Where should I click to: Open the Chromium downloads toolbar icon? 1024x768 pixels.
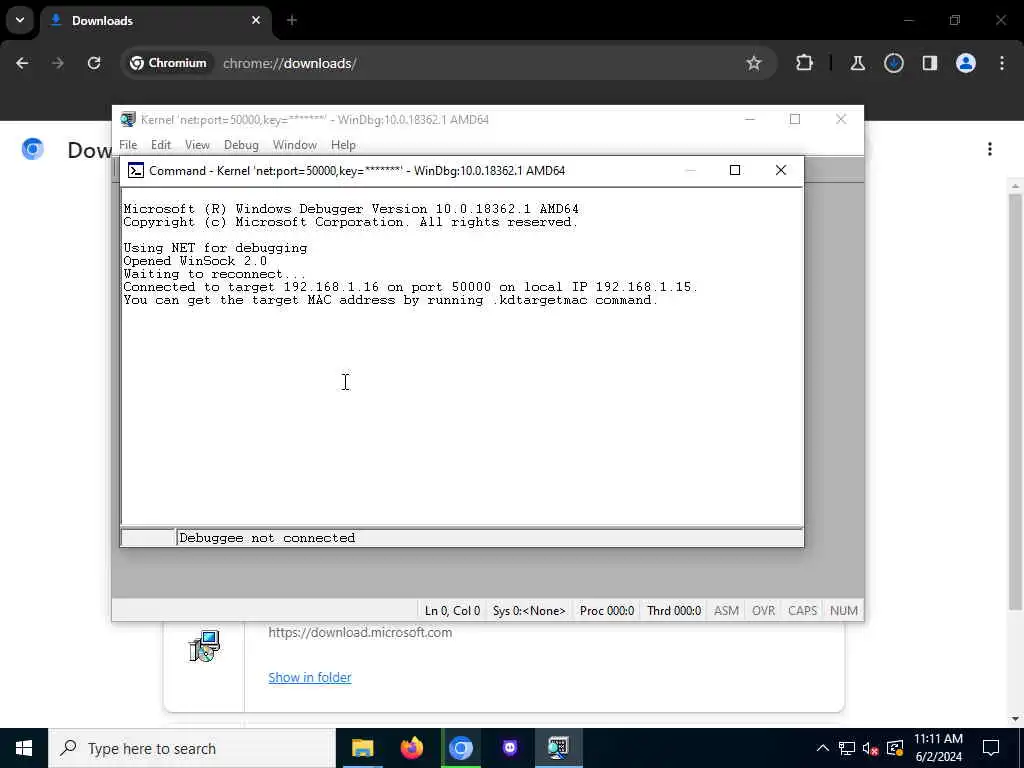pyautogui.click(x=894, y=63)
